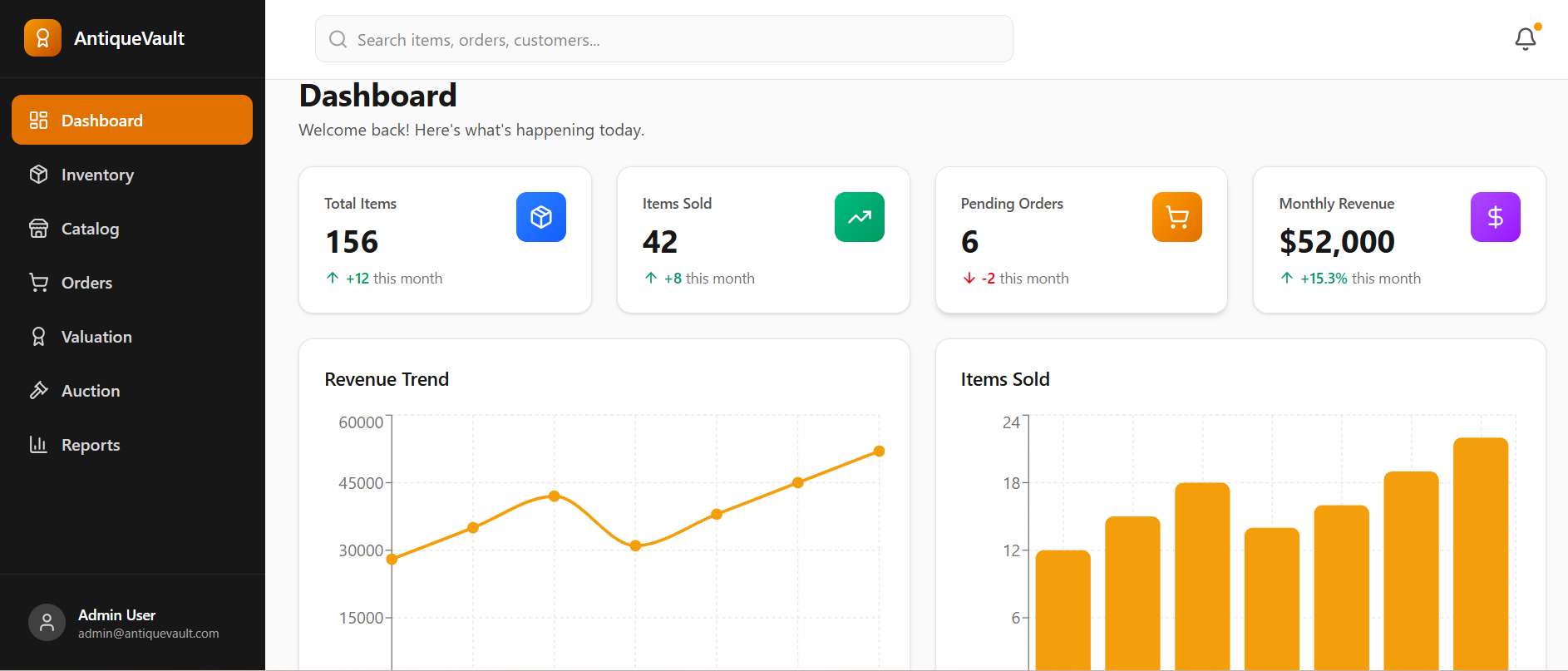Click the AntiqueVault logo badge icon

pos(42,38)
